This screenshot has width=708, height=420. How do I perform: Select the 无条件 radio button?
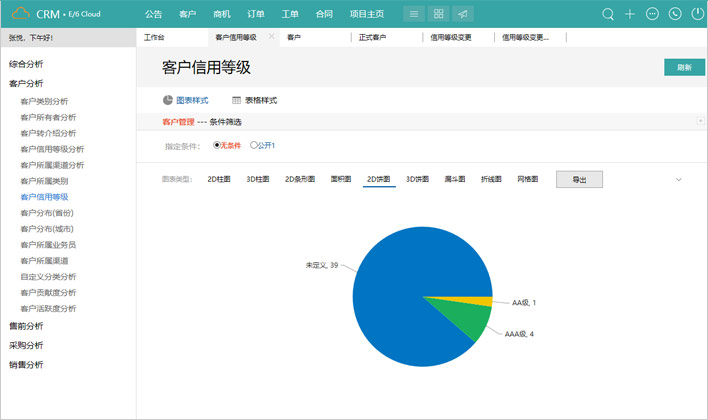pyautogui.click(x=217, y=146)
